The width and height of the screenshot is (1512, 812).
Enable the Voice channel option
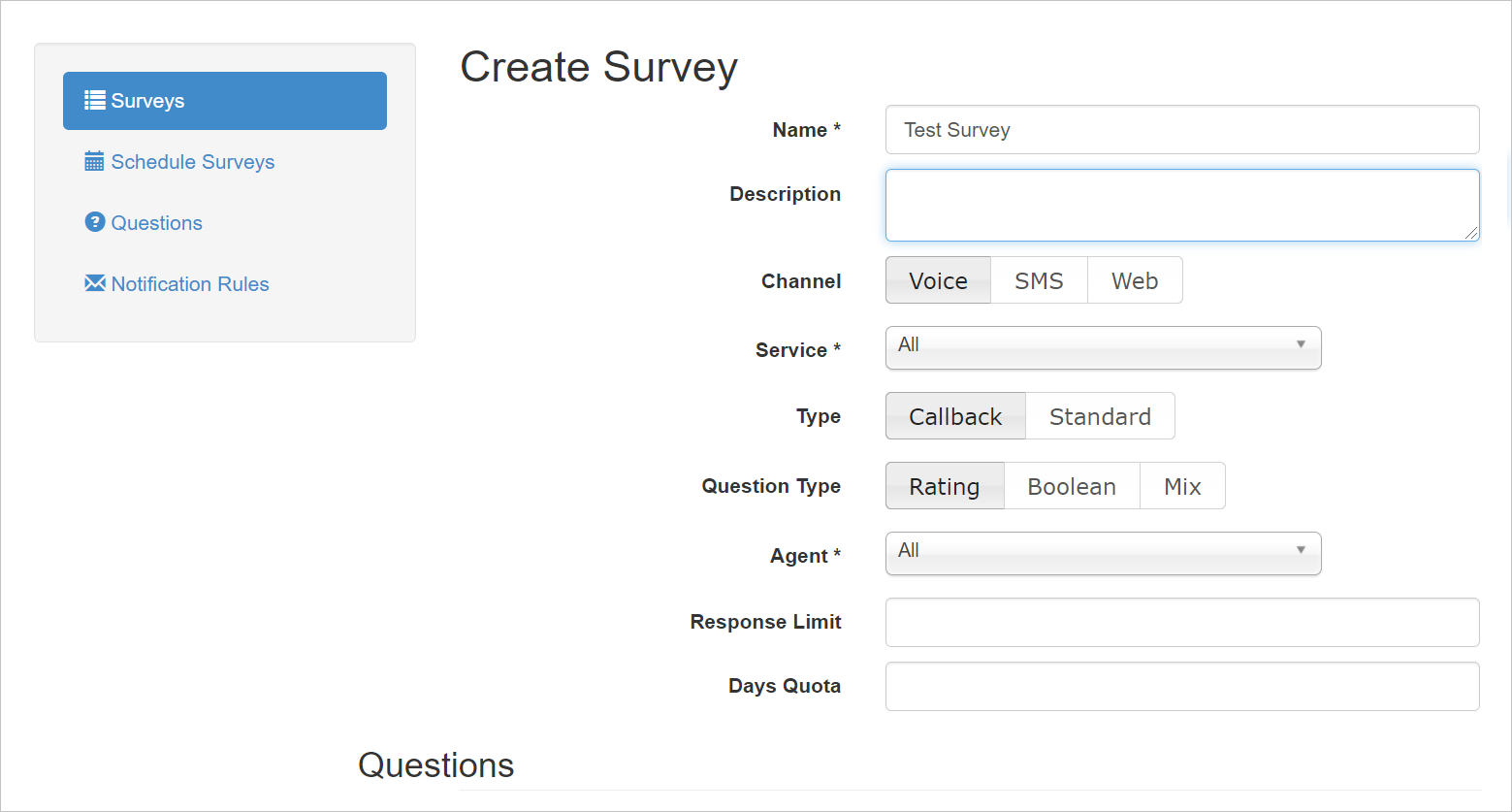pyautogui.click(x=938, y=279)
